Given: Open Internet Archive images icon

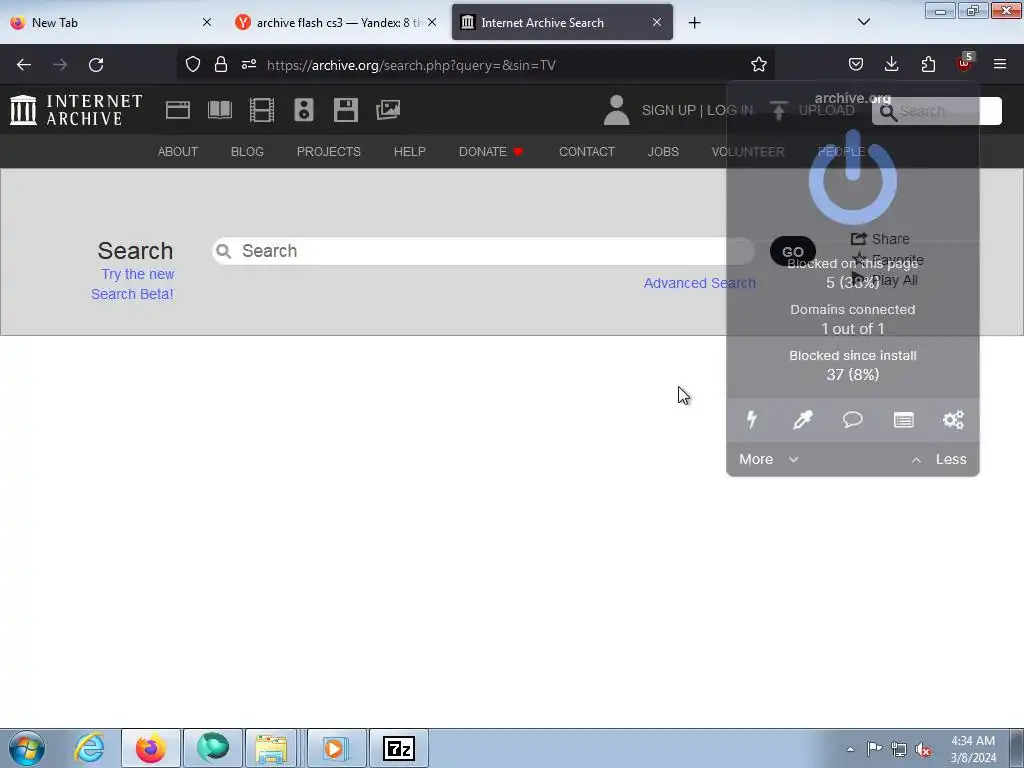Looking at the screenshot, I should (x=388, y=110).
